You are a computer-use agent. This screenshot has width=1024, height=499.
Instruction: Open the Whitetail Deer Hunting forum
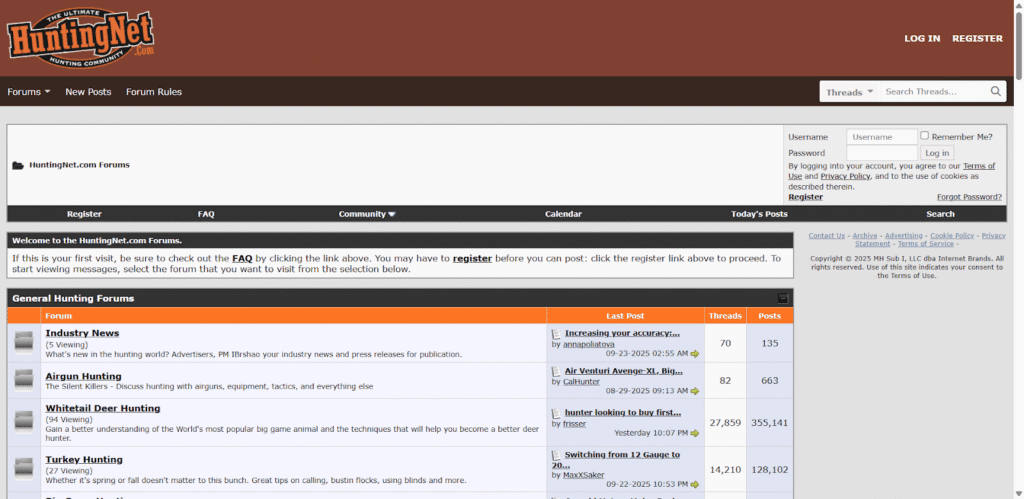tap(103, 408)
